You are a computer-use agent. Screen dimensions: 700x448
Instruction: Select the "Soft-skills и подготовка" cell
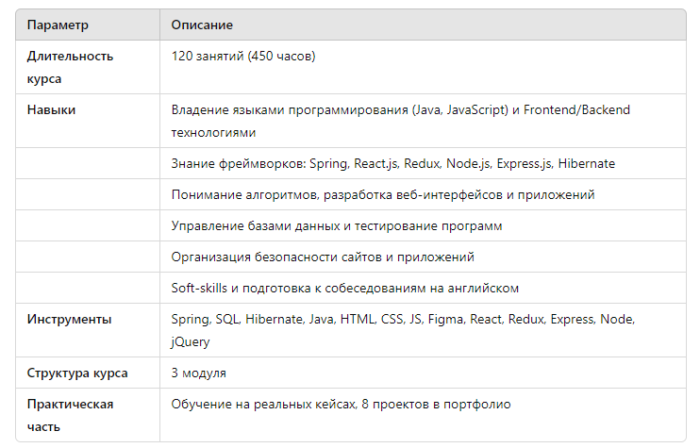(345, 288)
